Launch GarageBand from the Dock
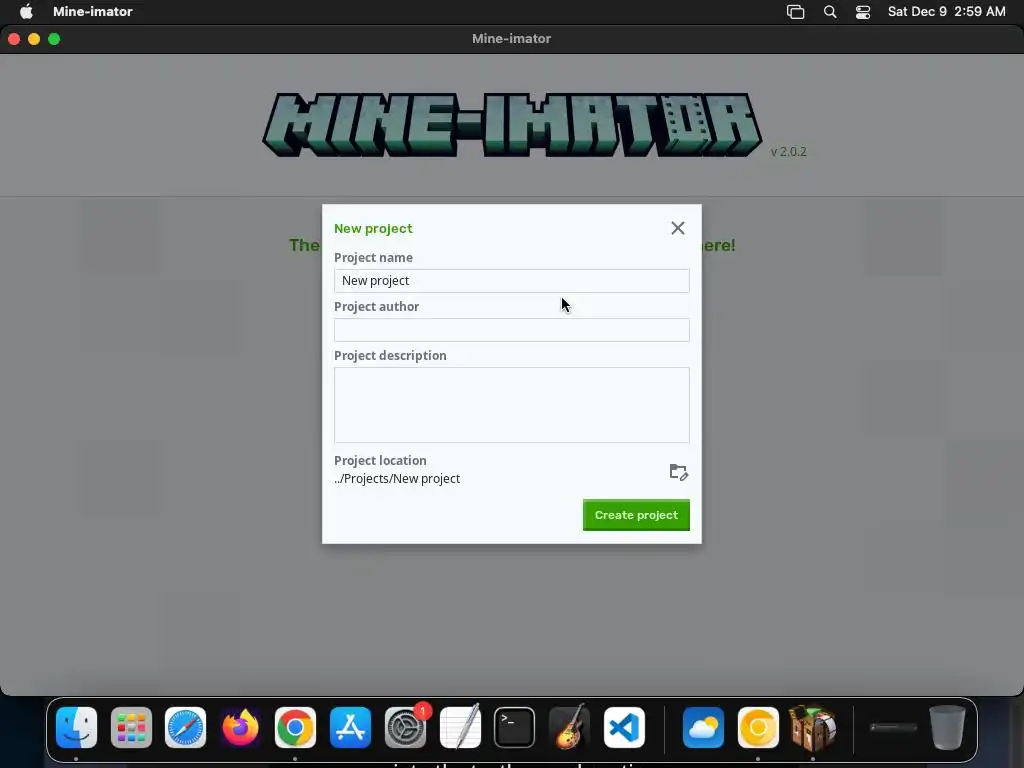This screenshot has height=768, width=1024. (569, 727)
